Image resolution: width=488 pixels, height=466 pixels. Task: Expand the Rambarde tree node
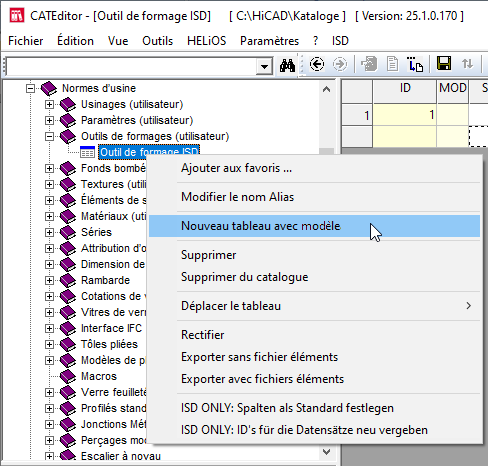[x=49, y=280]
